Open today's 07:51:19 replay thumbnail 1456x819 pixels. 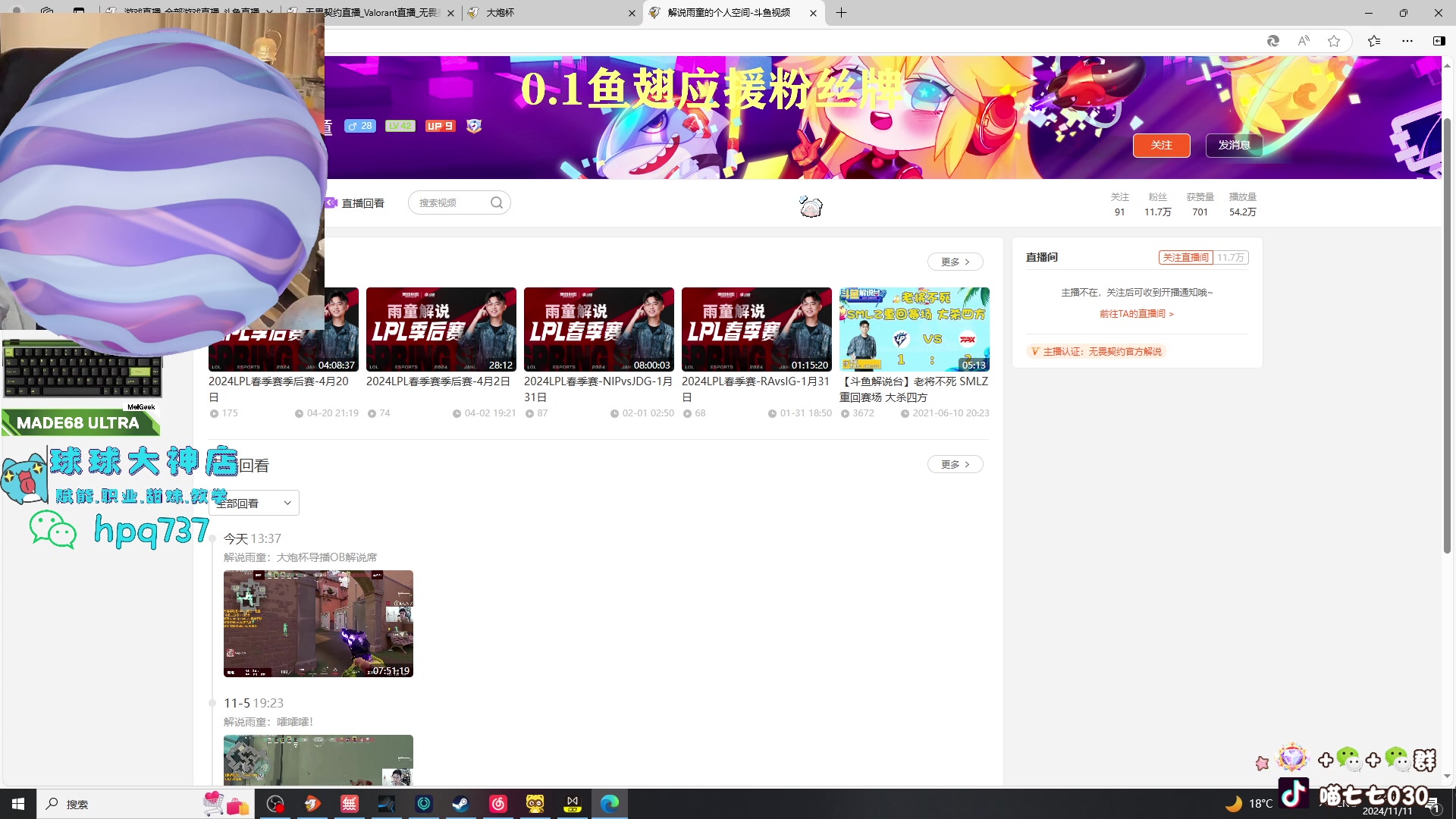click(318, 623)
